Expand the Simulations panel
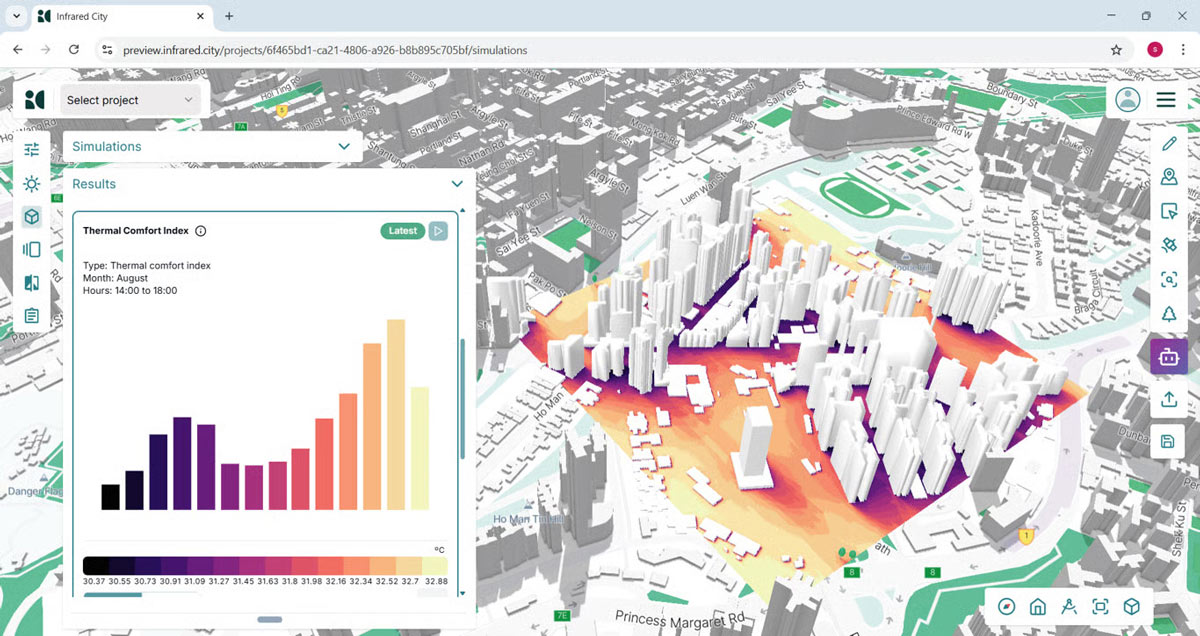 click(212, 146)
